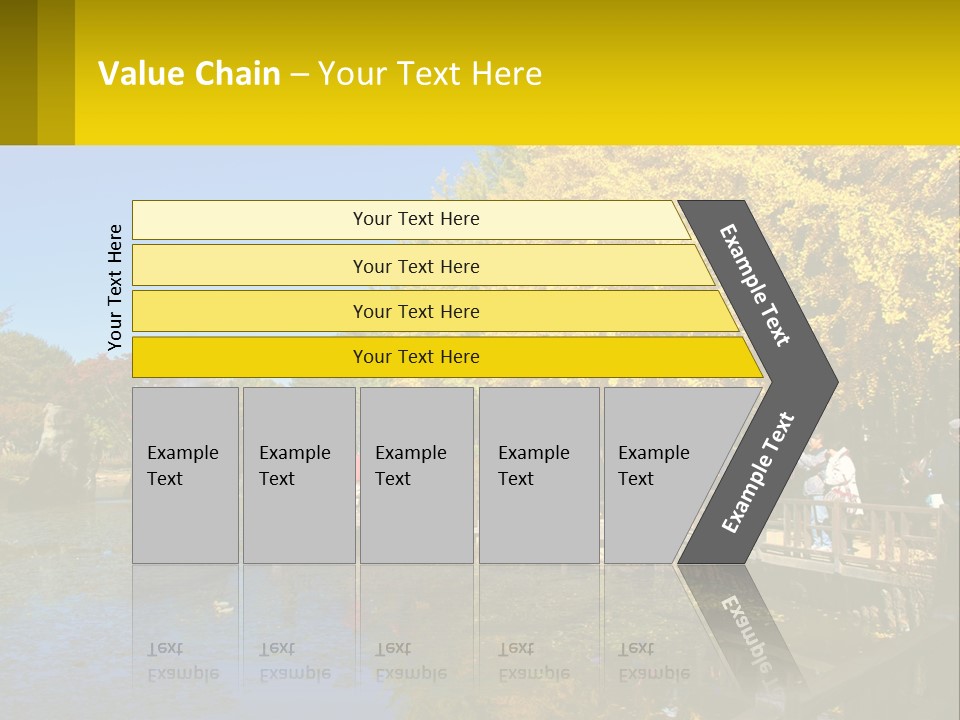Viewport: 960px width, 720px height.
Task: Click the dark olive stripe at far left
Action: pyautogui.click(x=18, y=72)
